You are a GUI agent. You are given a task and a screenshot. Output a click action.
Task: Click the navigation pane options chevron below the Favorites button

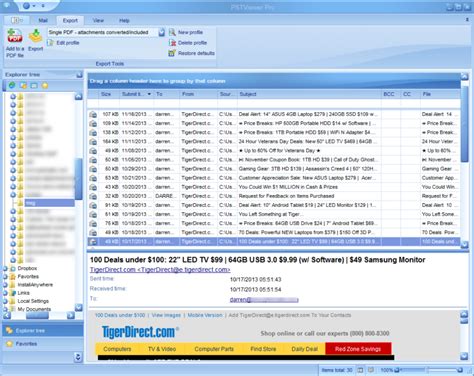[x=78, y=357]
